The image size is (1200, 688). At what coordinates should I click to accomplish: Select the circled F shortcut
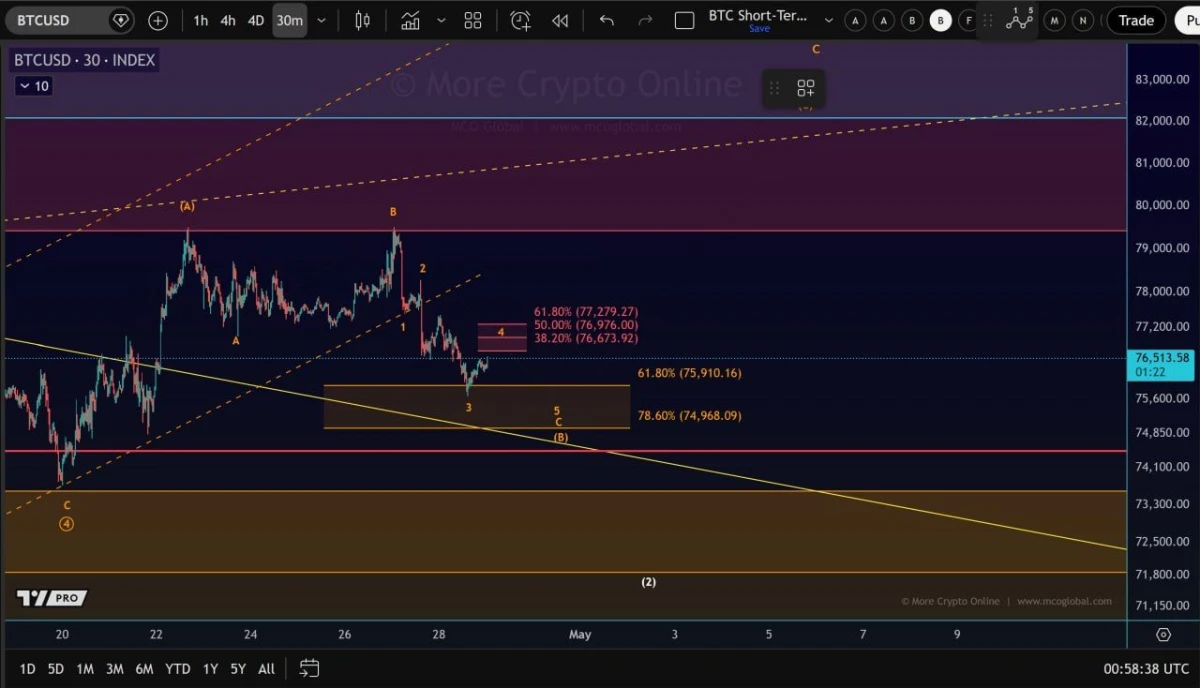pos(967,20)
